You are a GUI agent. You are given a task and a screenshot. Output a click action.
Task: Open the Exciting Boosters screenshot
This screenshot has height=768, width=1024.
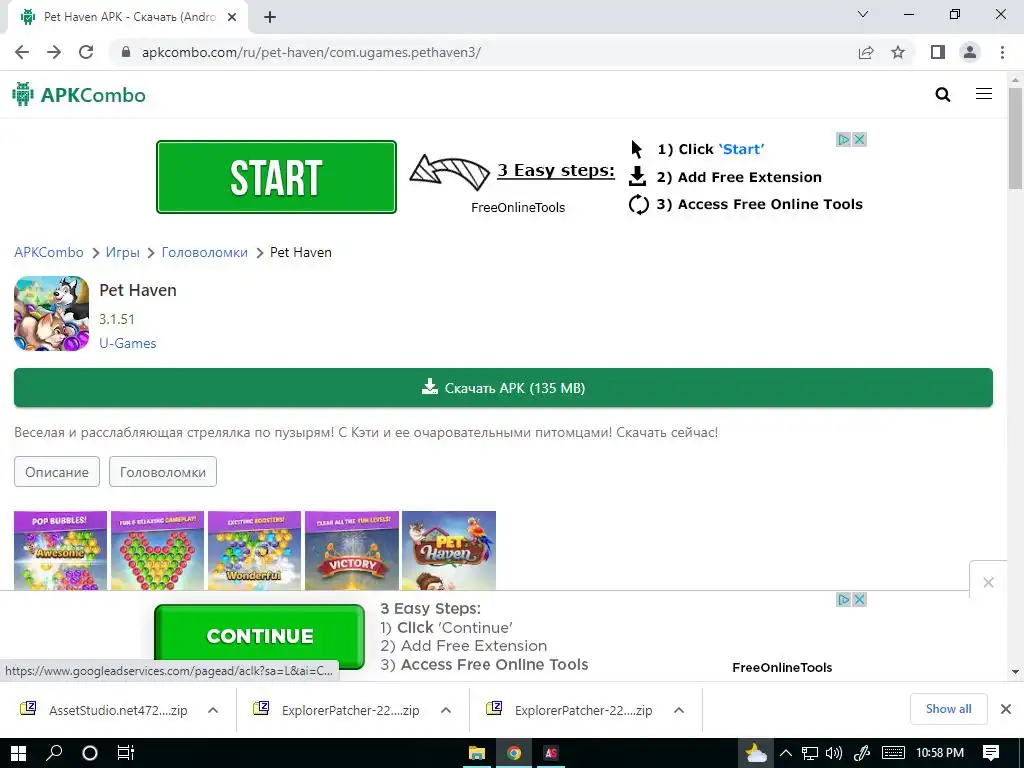(x=254, y=551)
